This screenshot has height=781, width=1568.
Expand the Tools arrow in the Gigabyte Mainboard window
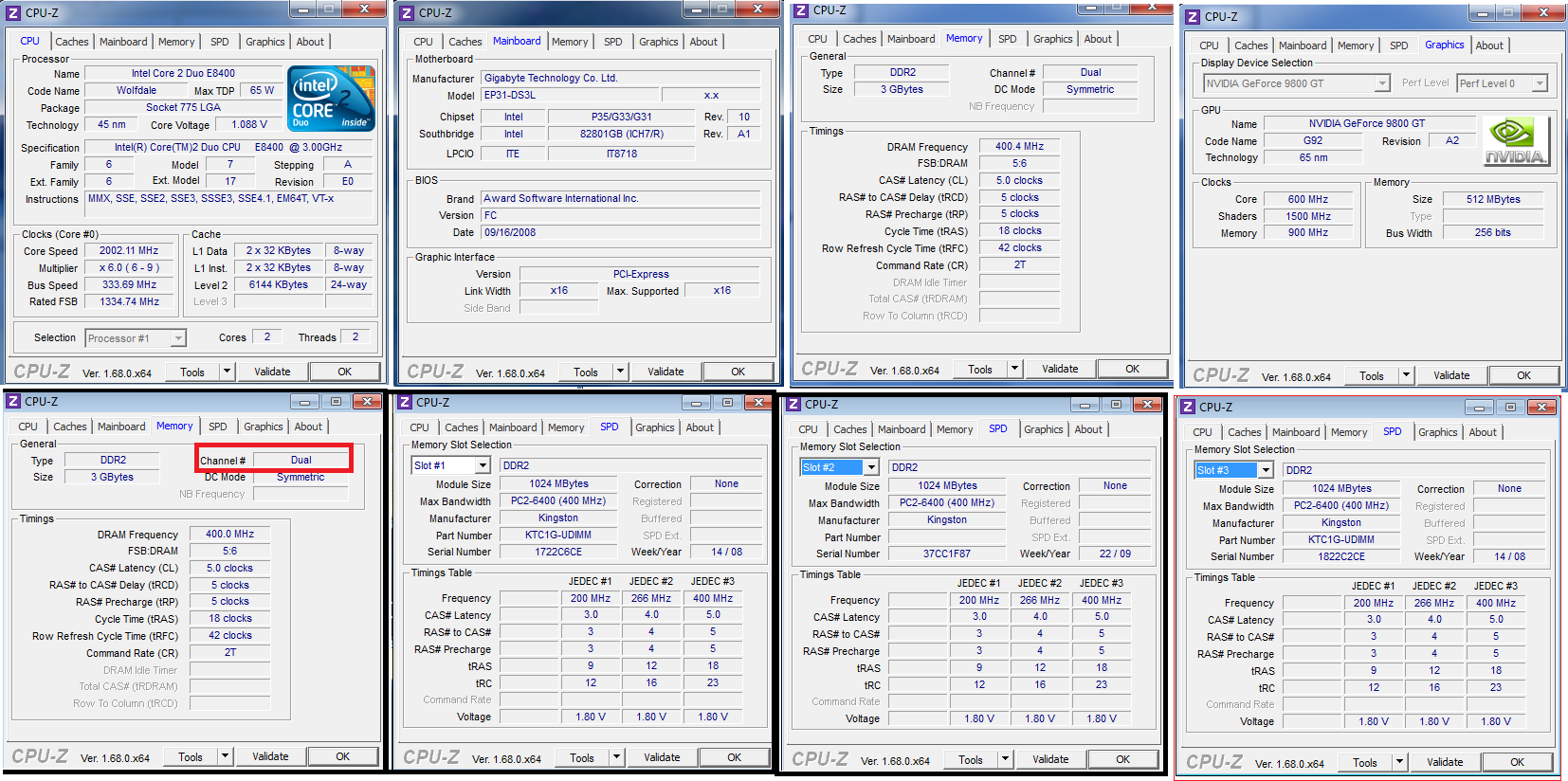[x=620, y=372]
